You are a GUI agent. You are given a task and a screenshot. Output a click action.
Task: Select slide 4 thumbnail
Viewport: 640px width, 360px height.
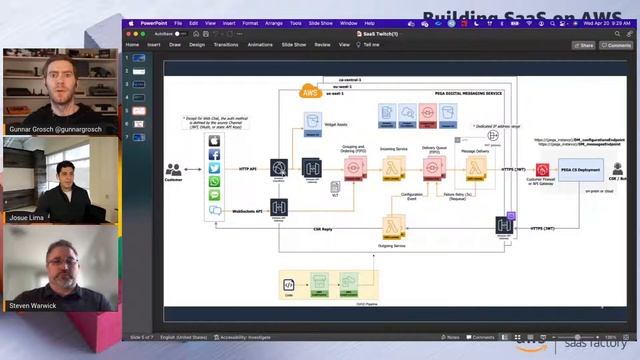[139, 98]
